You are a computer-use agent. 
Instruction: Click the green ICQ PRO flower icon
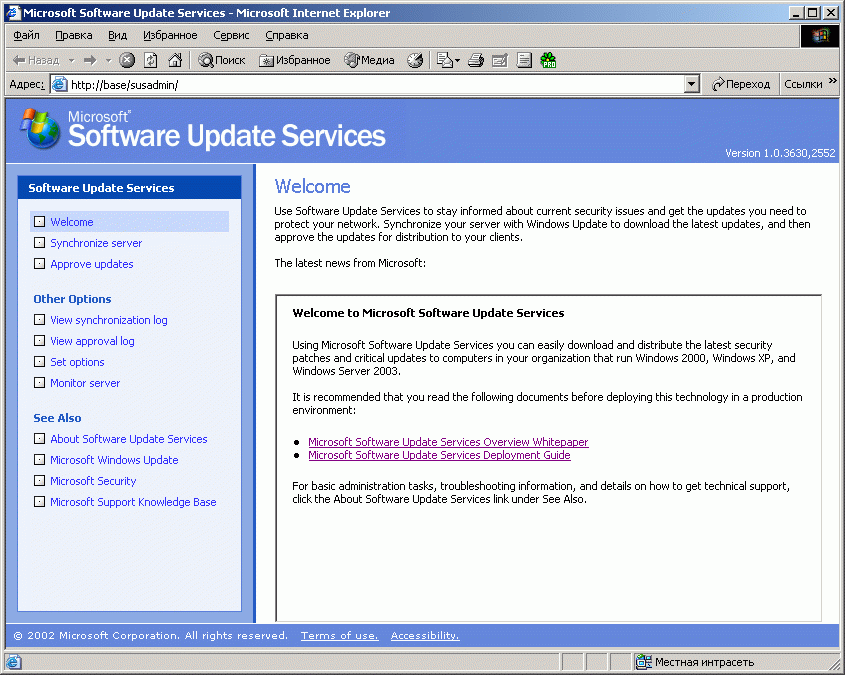coord(549,60)
